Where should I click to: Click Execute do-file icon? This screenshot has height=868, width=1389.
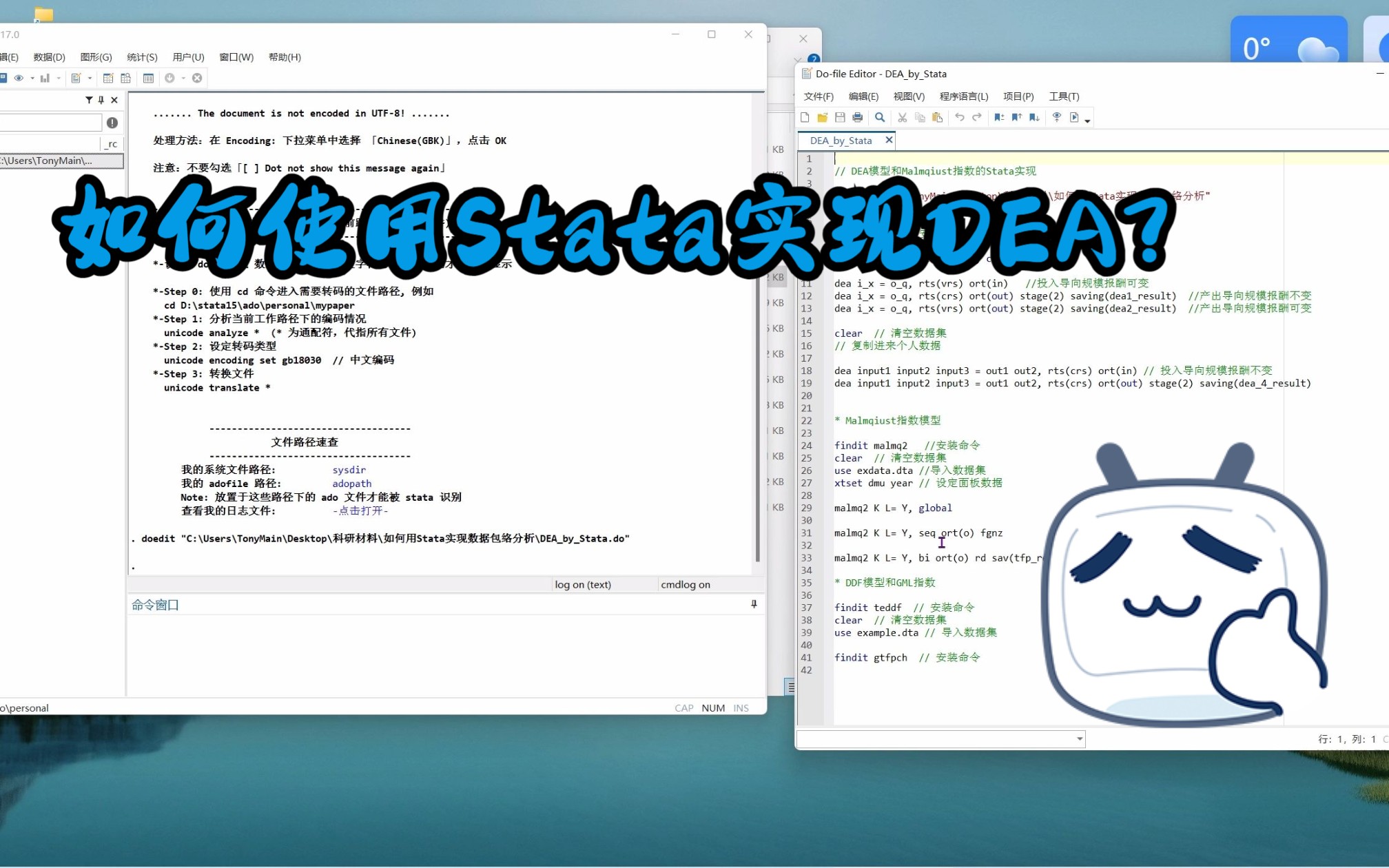(x=1074, y=118)
